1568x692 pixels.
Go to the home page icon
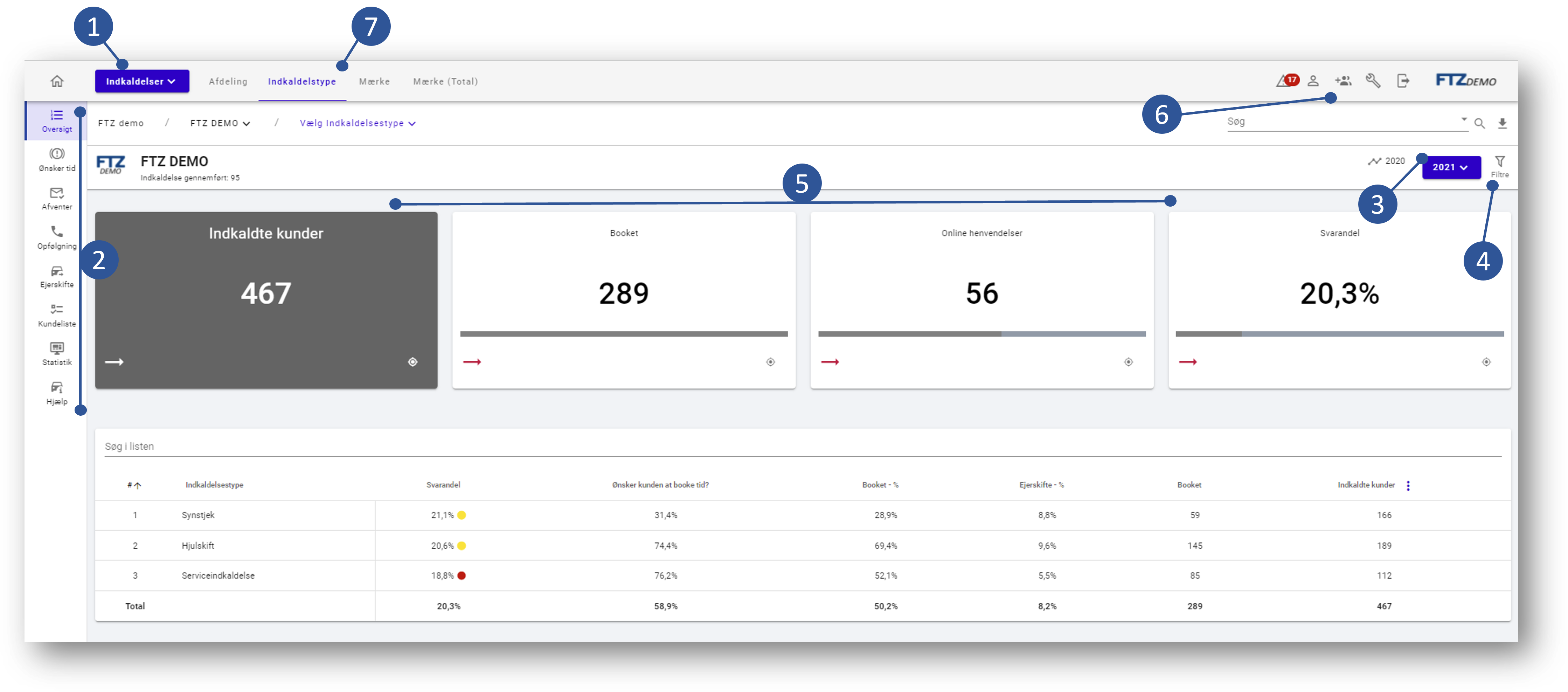tap(57, 81)
